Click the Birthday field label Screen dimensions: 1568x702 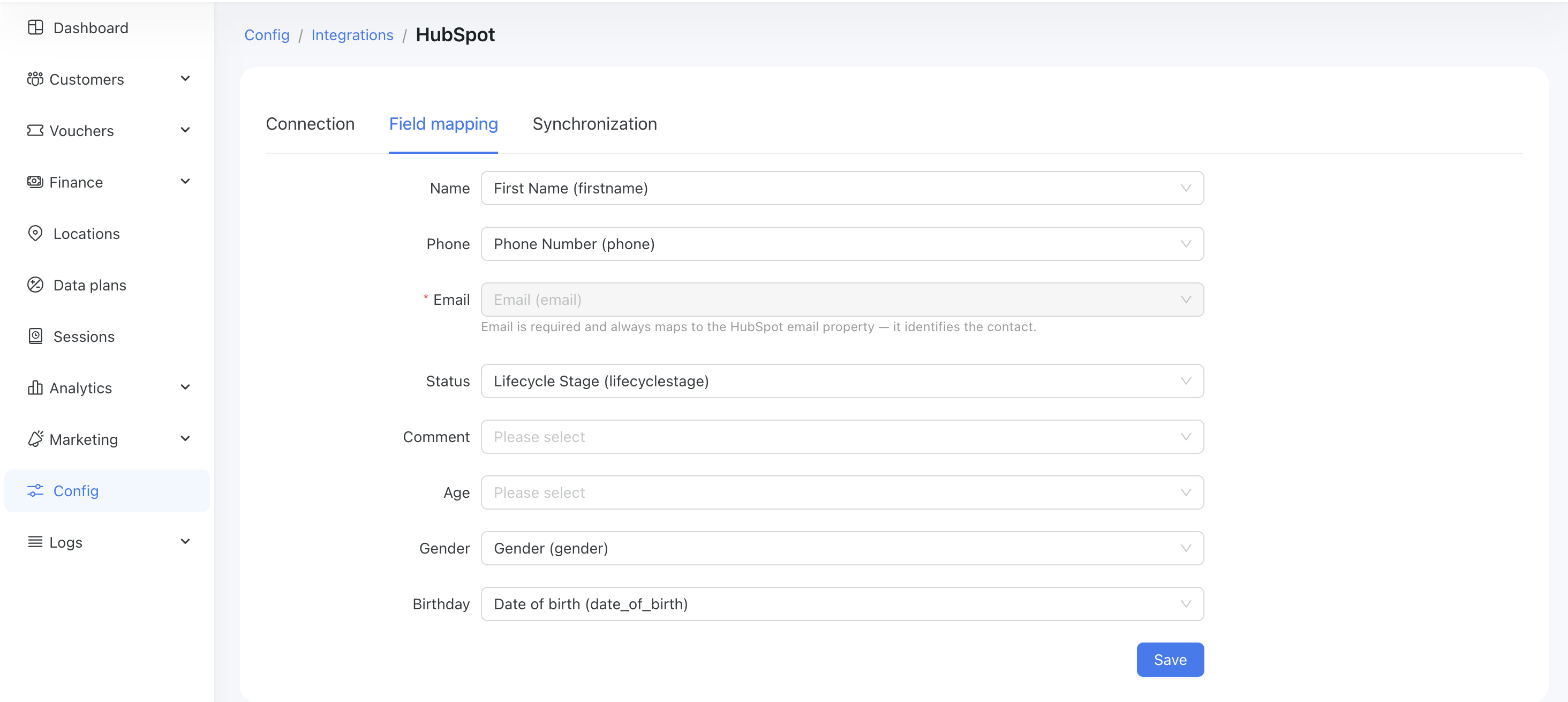point(441,604)
